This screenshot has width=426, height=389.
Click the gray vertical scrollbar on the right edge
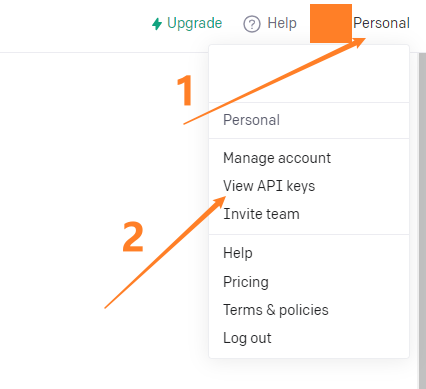click(422, 220)
